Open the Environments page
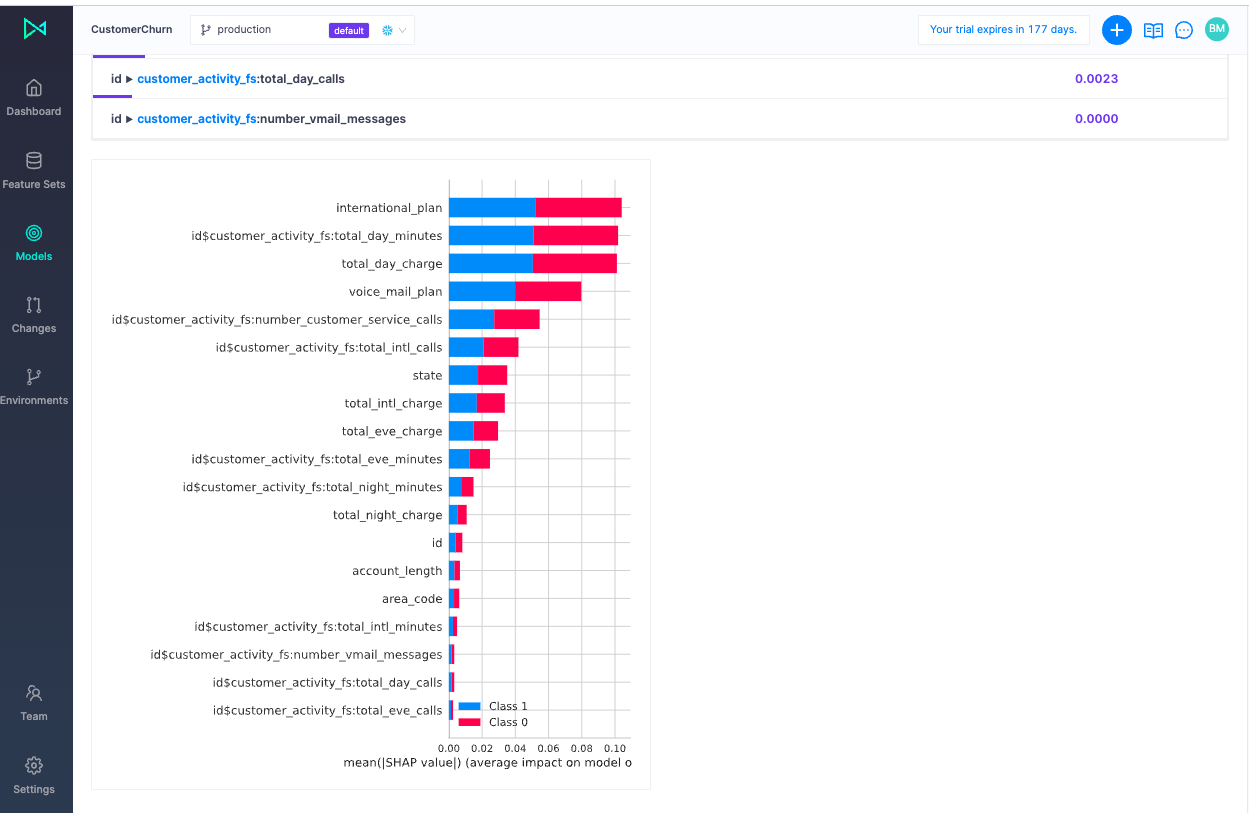Image resolution: width=1249 pixels, height=813 pixels. tap(34, 386)
